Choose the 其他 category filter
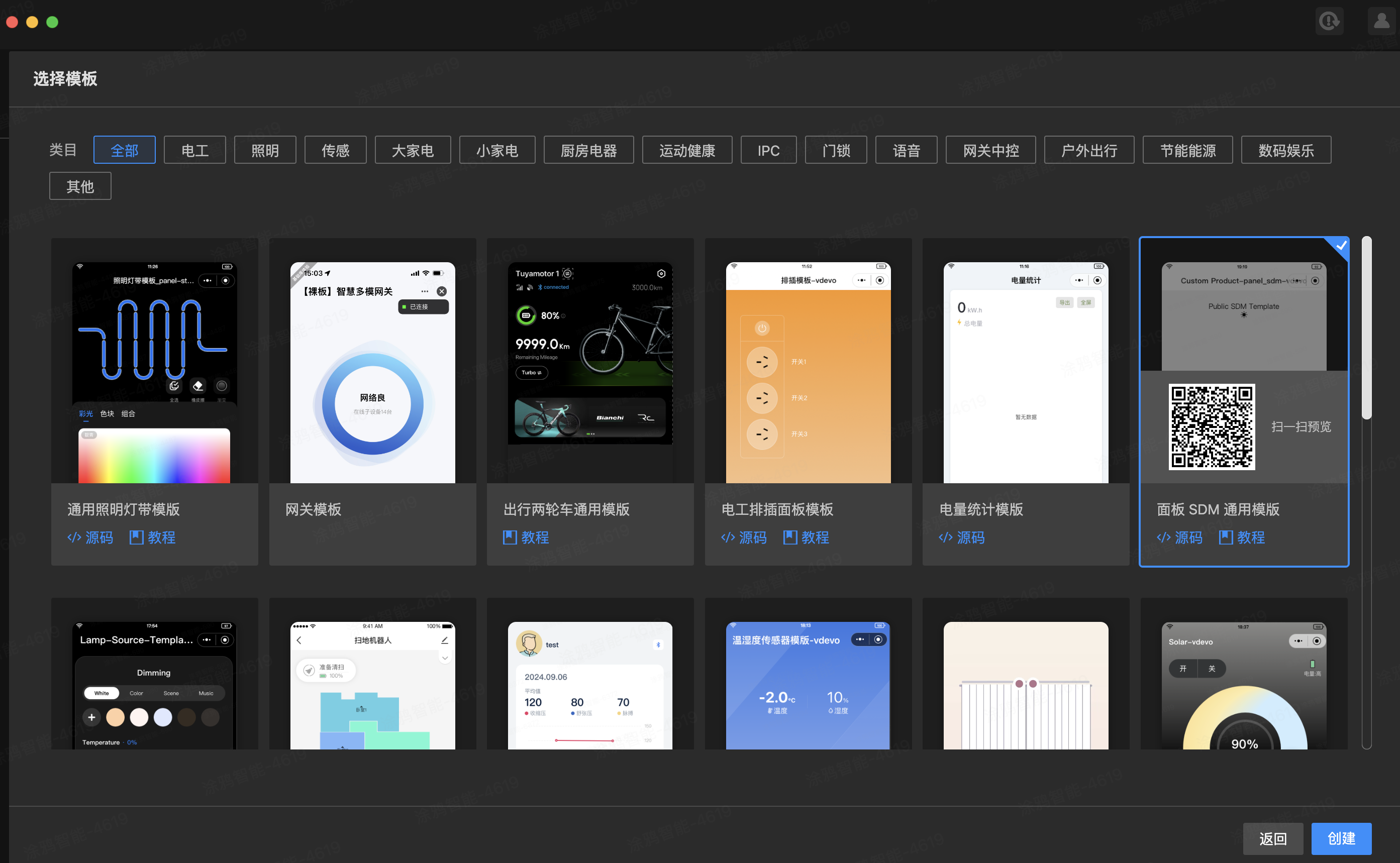 80,186
